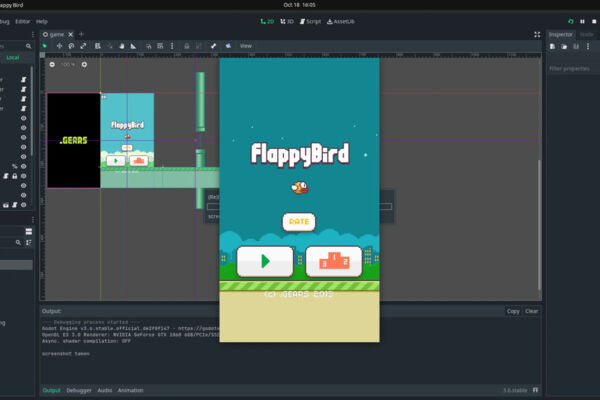600x400 pixels.
Task: Toggle grid snapping icon
Action: click(x=160, y=46)
